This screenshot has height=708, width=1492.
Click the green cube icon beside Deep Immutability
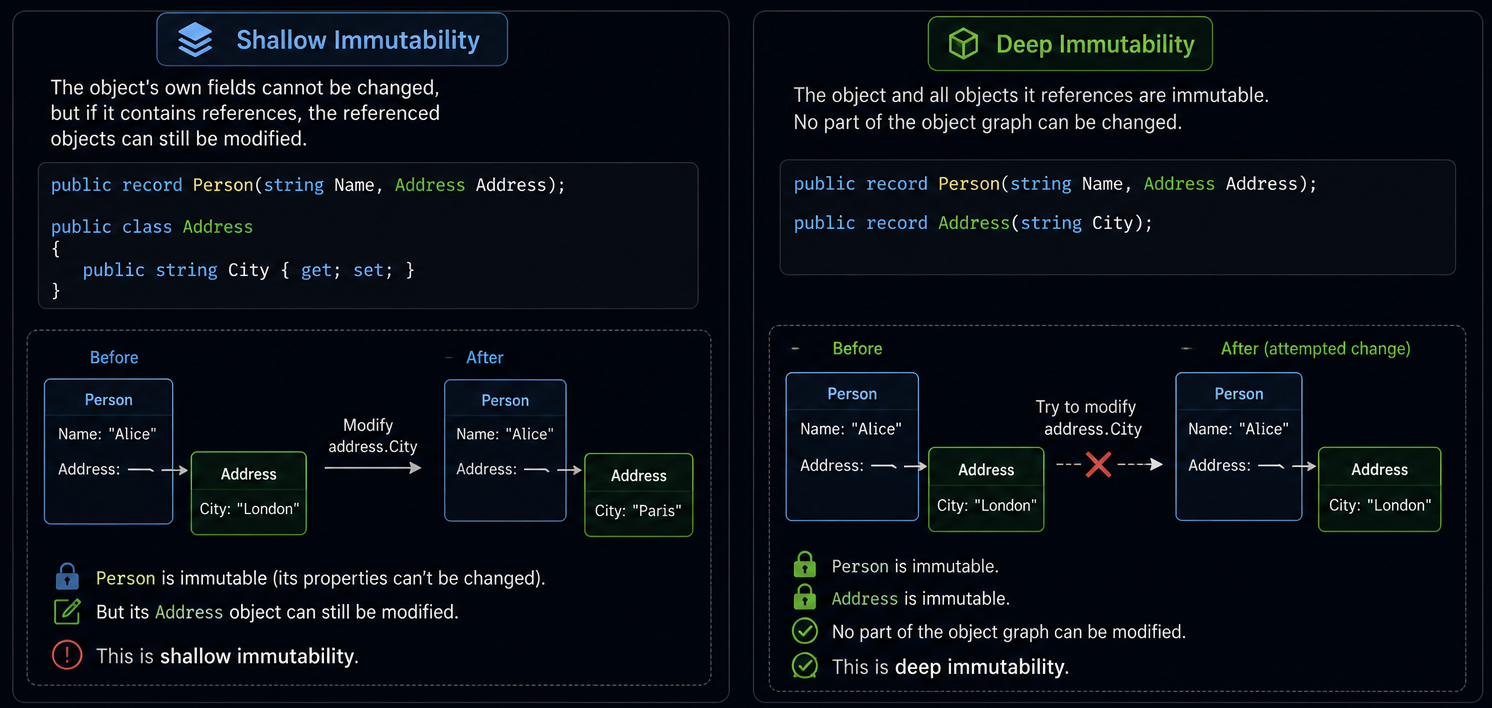962,44
